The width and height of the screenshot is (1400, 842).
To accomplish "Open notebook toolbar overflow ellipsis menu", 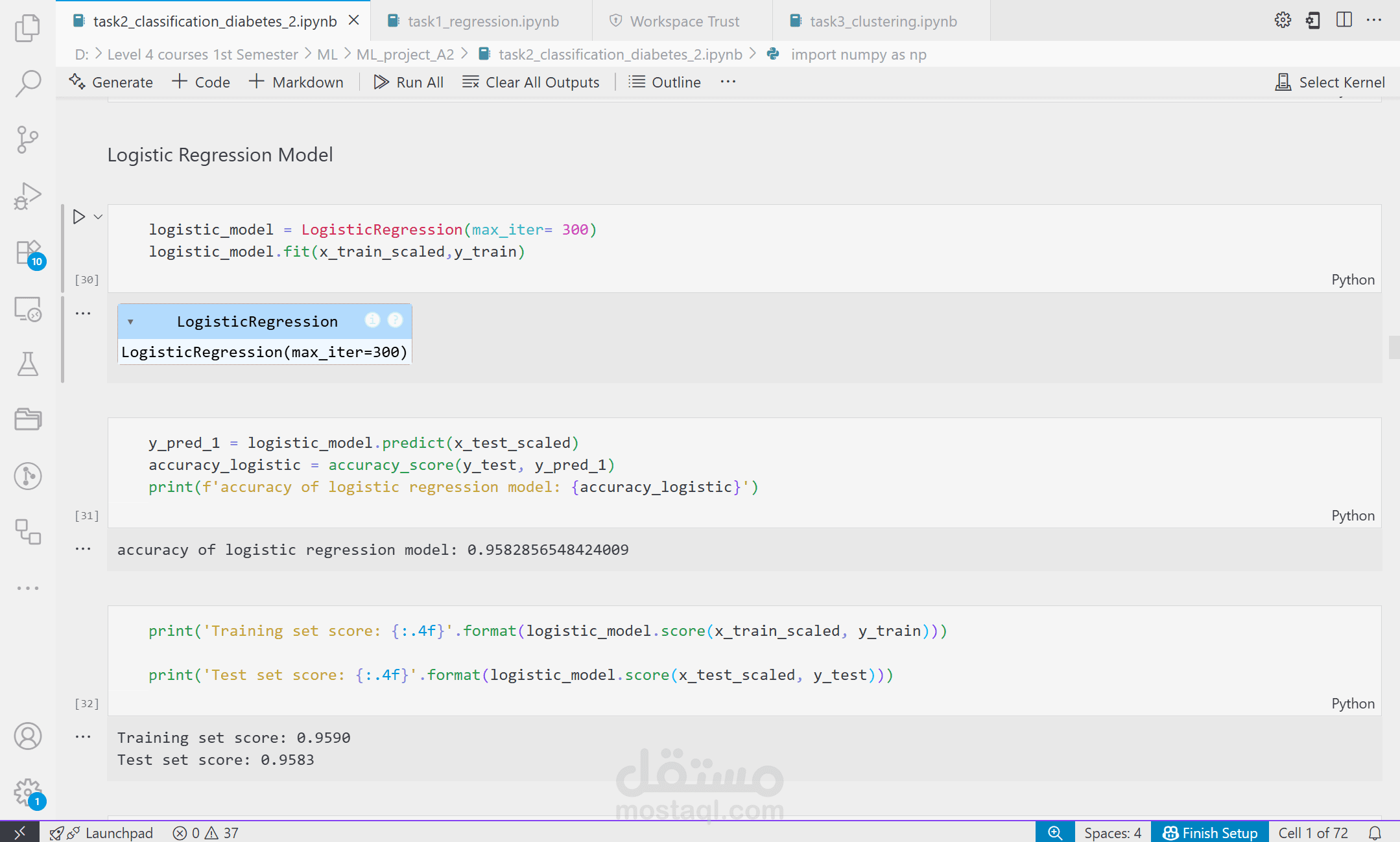I will 728,82.
